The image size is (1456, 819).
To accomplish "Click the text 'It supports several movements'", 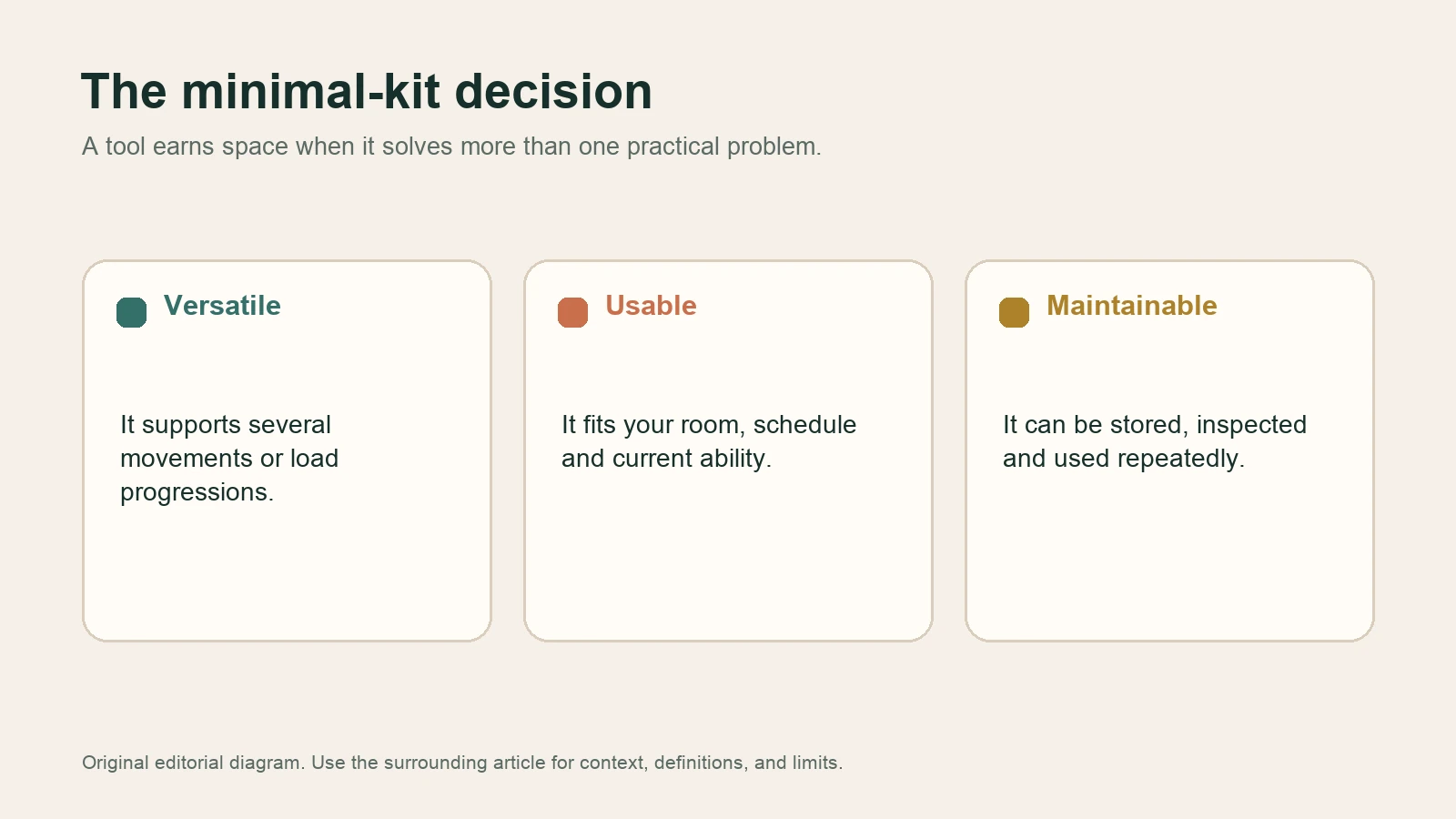I will [x=226, y=441].
